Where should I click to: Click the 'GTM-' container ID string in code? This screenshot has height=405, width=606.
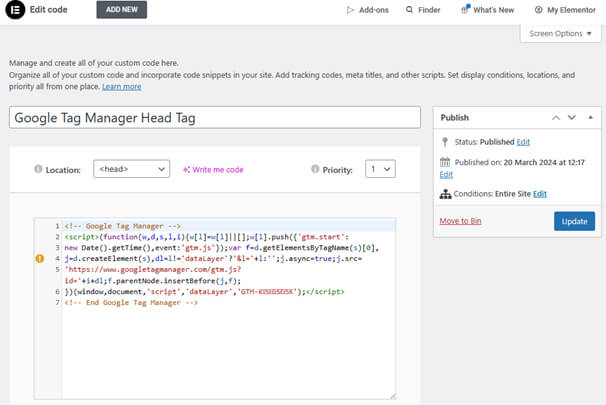(267, 292)
